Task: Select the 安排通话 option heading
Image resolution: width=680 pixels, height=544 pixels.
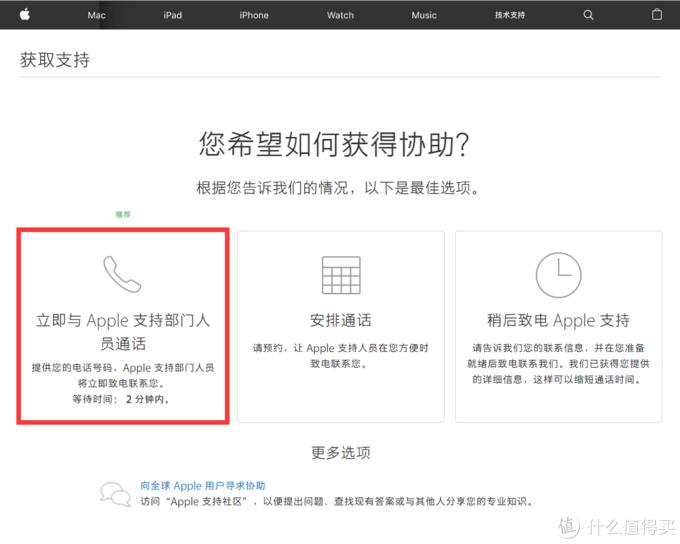Action: 341,320
